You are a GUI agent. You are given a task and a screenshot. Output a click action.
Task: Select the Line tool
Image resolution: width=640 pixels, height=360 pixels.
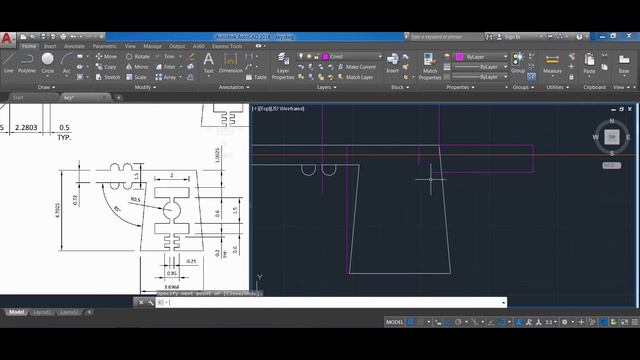[9, 63]
